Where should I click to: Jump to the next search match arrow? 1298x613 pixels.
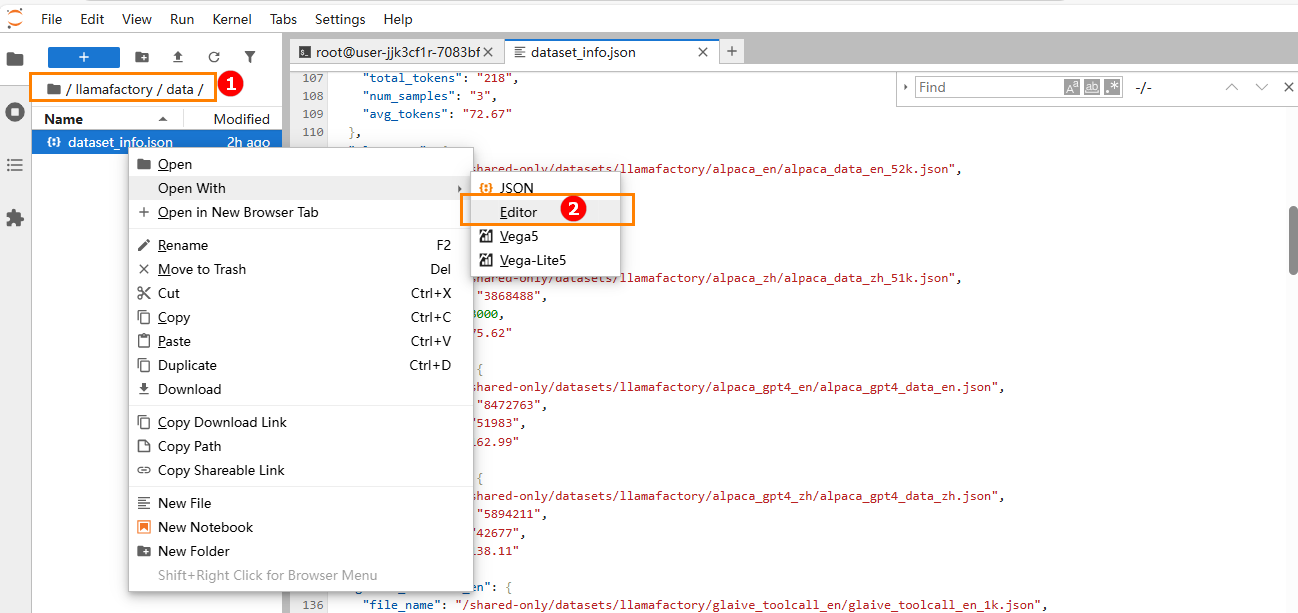point(1261,88)
